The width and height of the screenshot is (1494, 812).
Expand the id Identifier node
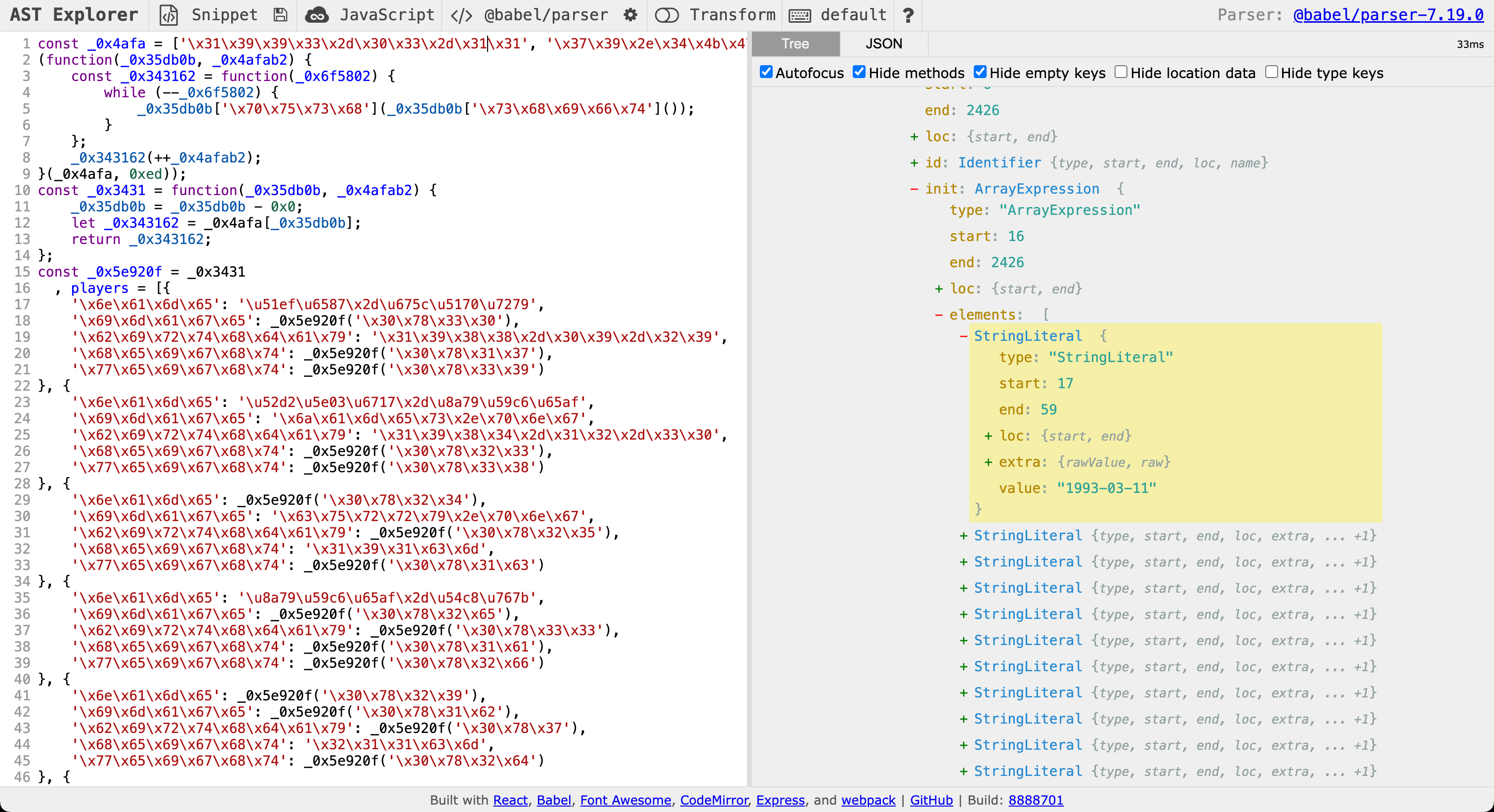click(914, 163)
